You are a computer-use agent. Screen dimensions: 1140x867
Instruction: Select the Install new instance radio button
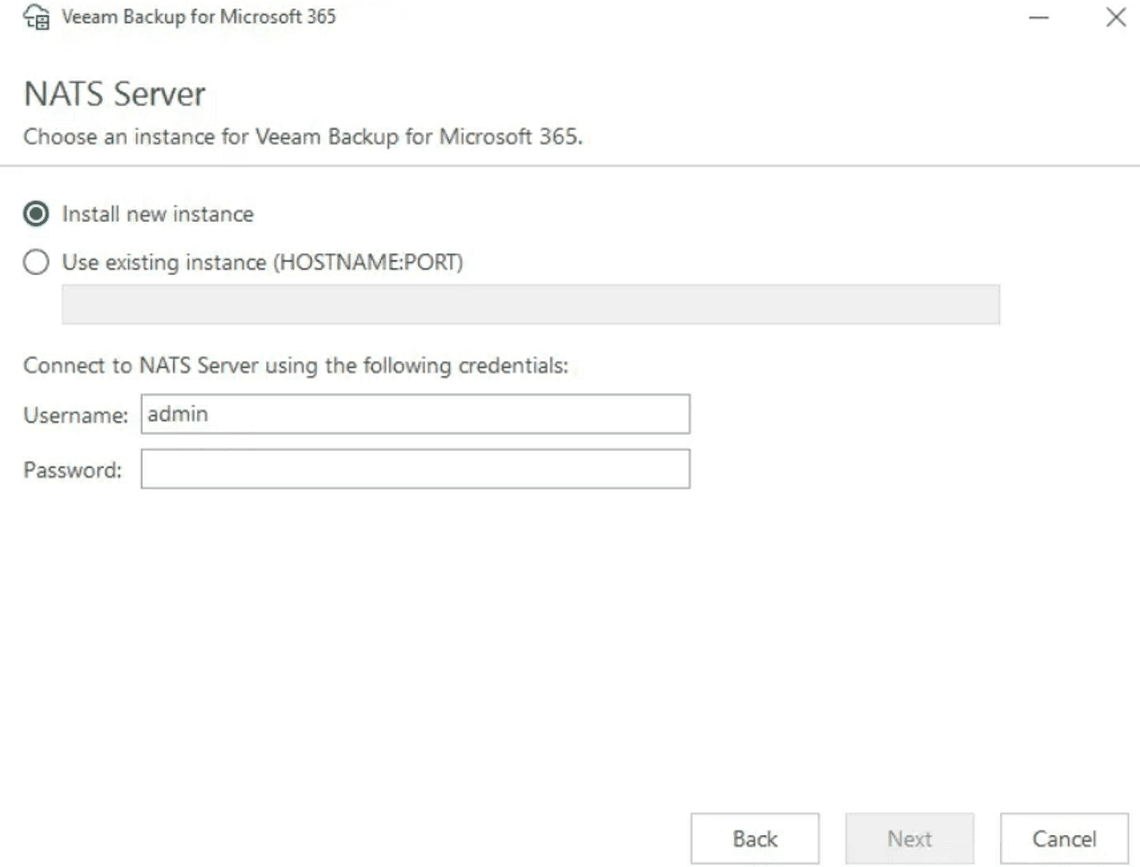click(x=37, y=214)
